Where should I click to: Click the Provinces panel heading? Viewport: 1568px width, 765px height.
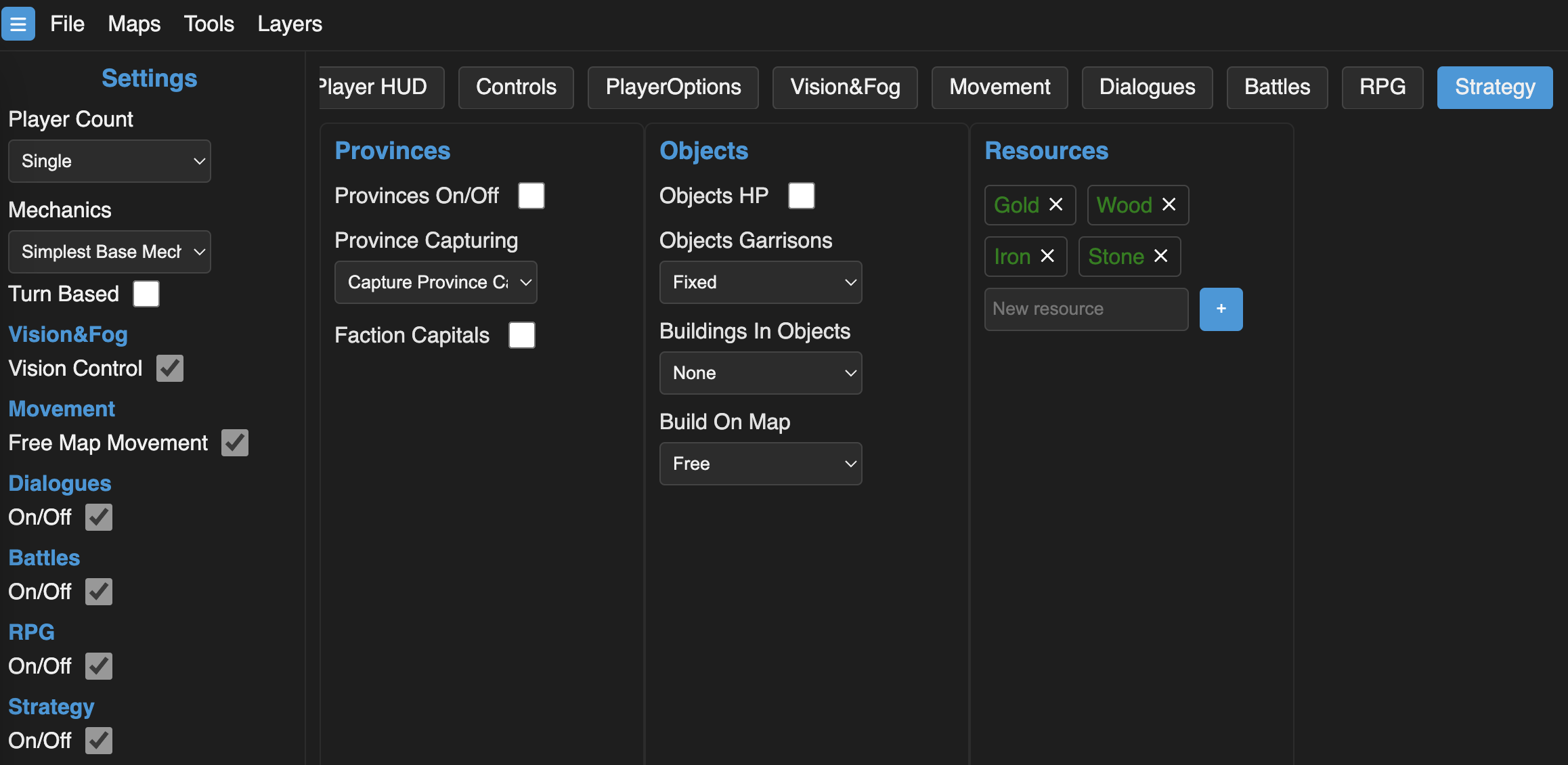[393, 150]
